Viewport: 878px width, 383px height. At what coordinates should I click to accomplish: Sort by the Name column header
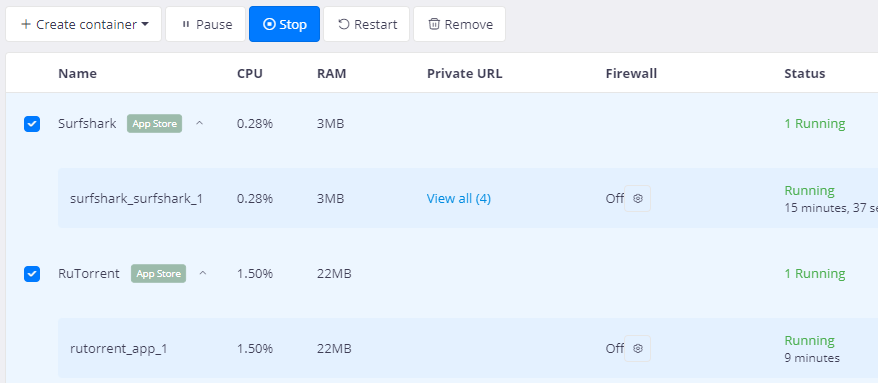click(x=77, y=73)
